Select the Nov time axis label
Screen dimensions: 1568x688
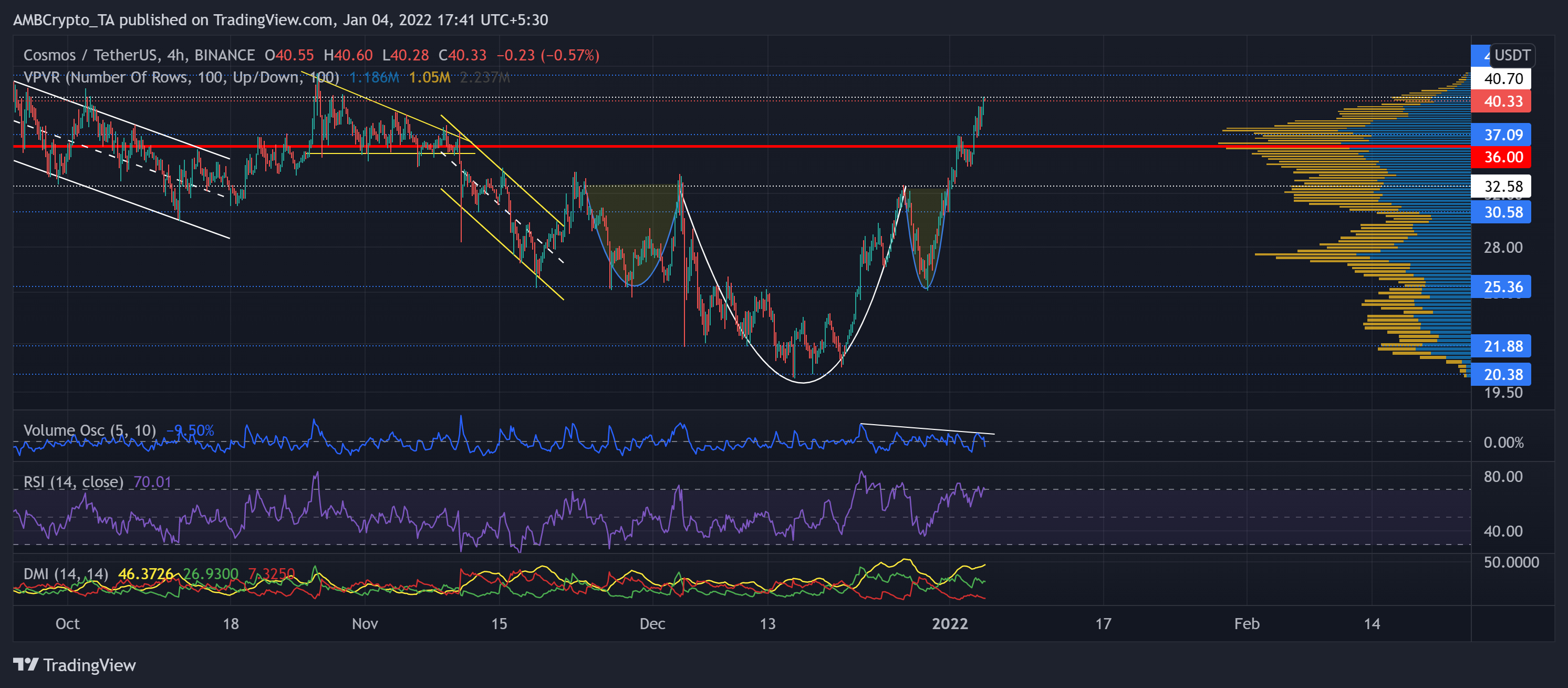[365, 623]
